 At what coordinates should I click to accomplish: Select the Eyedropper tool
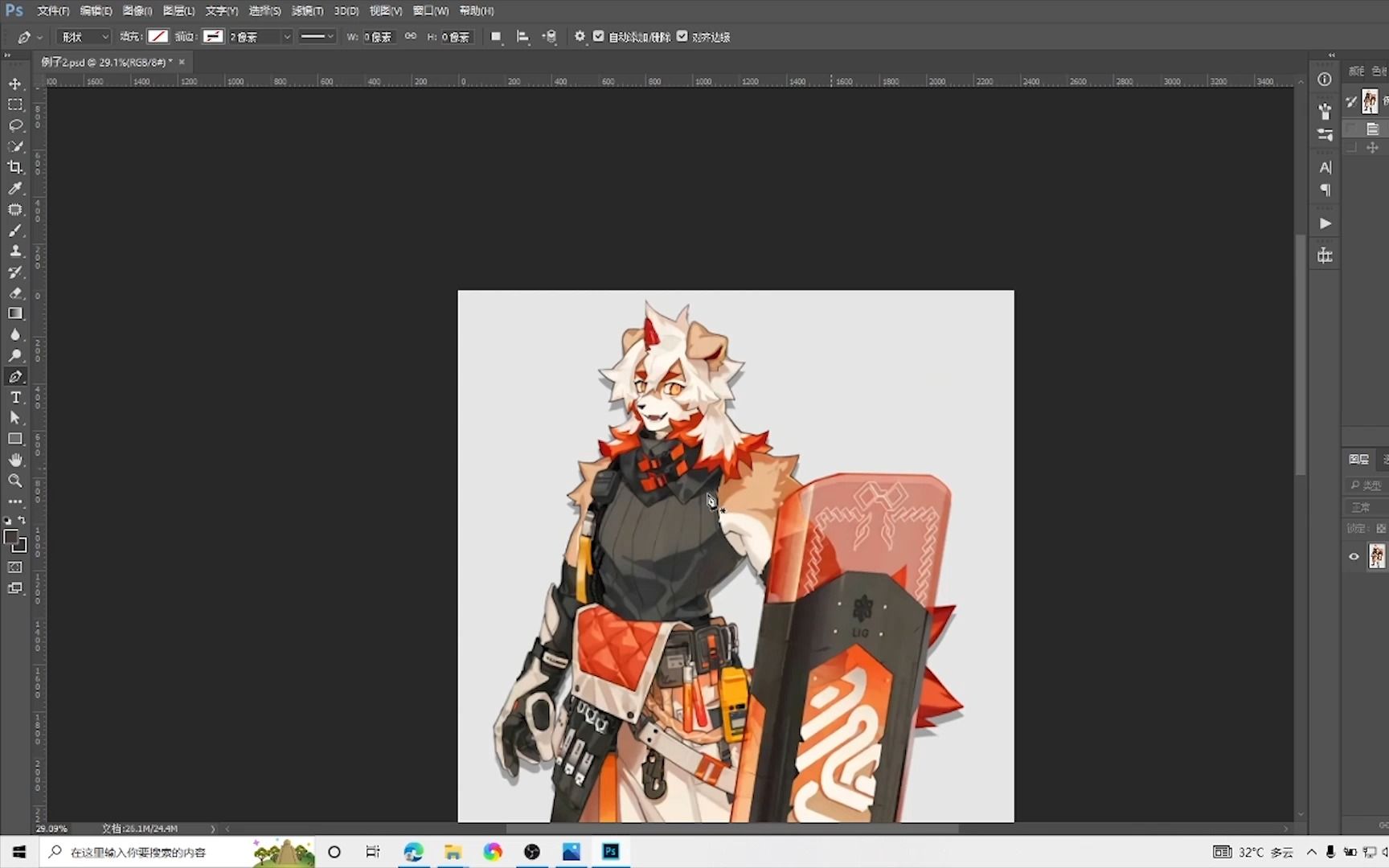[15, 188]
